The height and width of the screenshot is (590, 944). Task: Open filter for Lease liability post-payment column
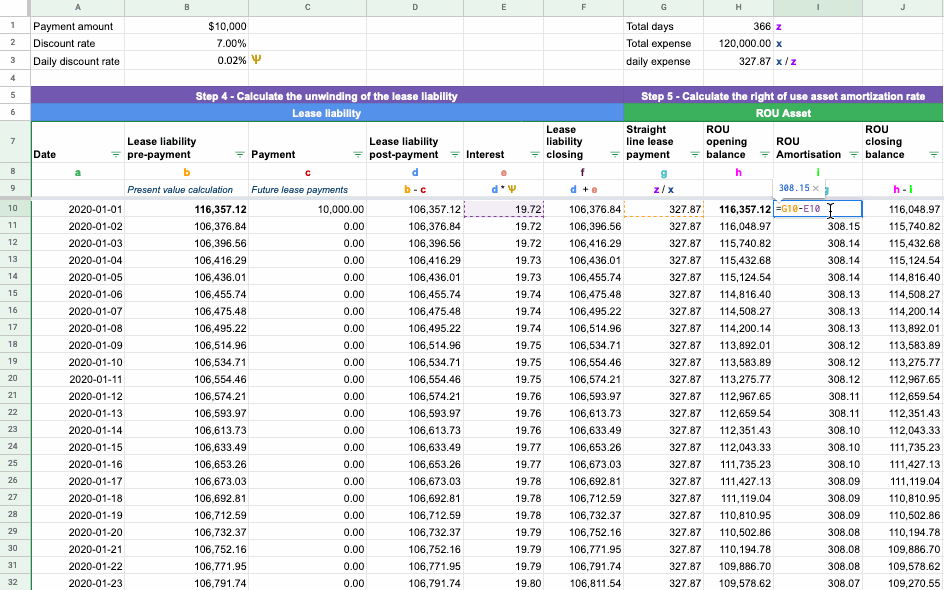pos(455,155)
